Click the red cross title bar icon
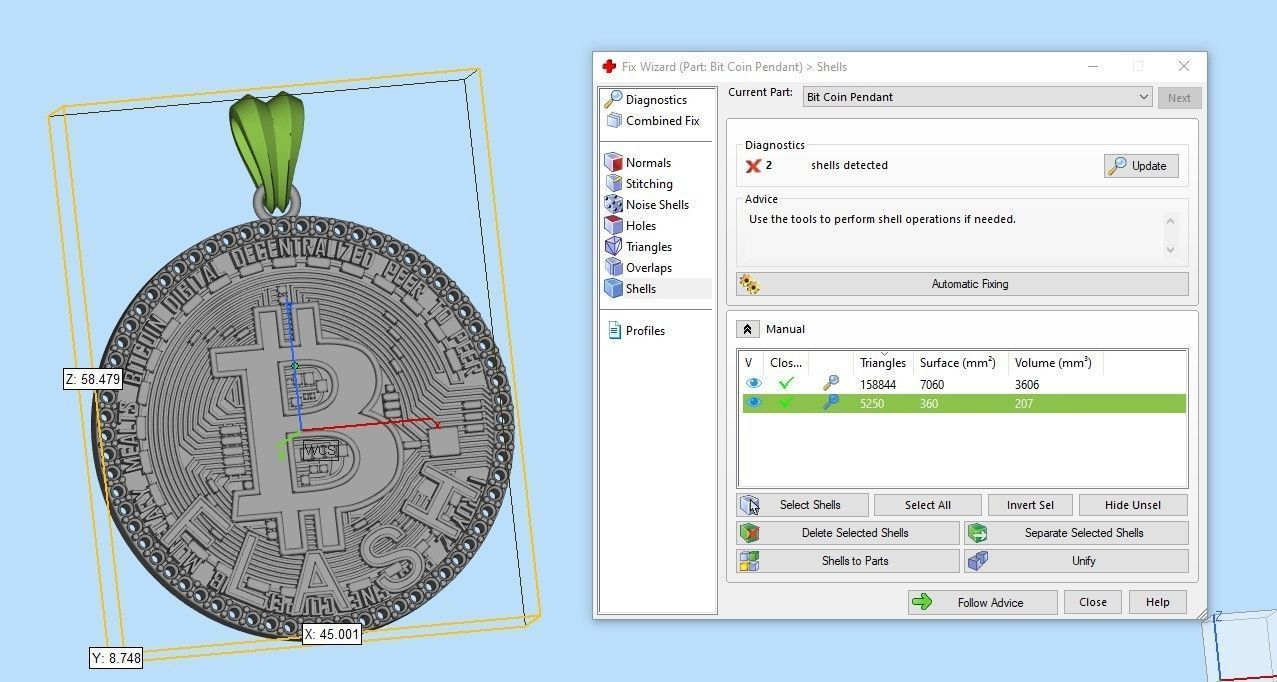This screenshot has width=1277, height=682. coord(609,67)
